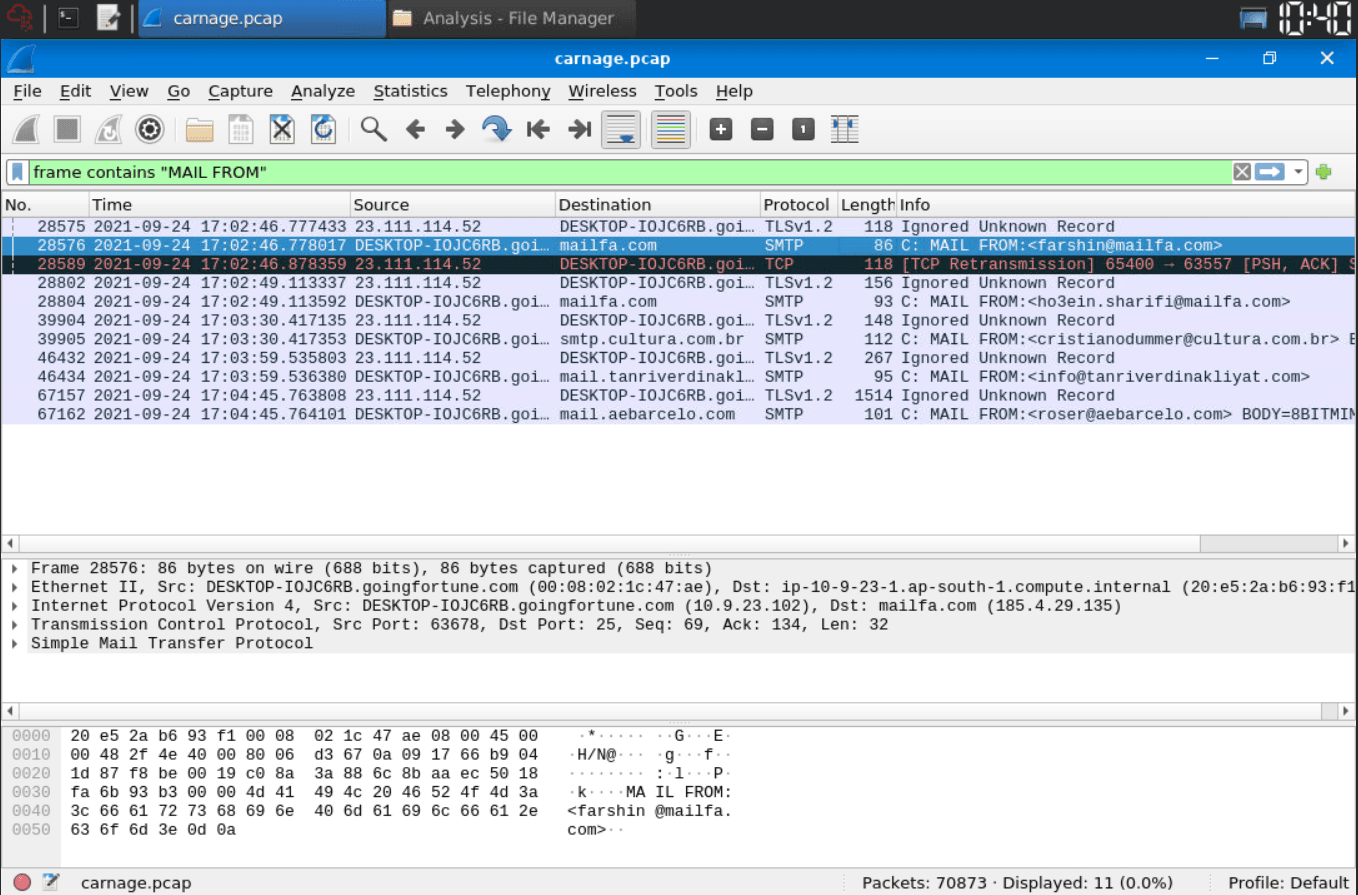Open the View menu

point(129,91)
